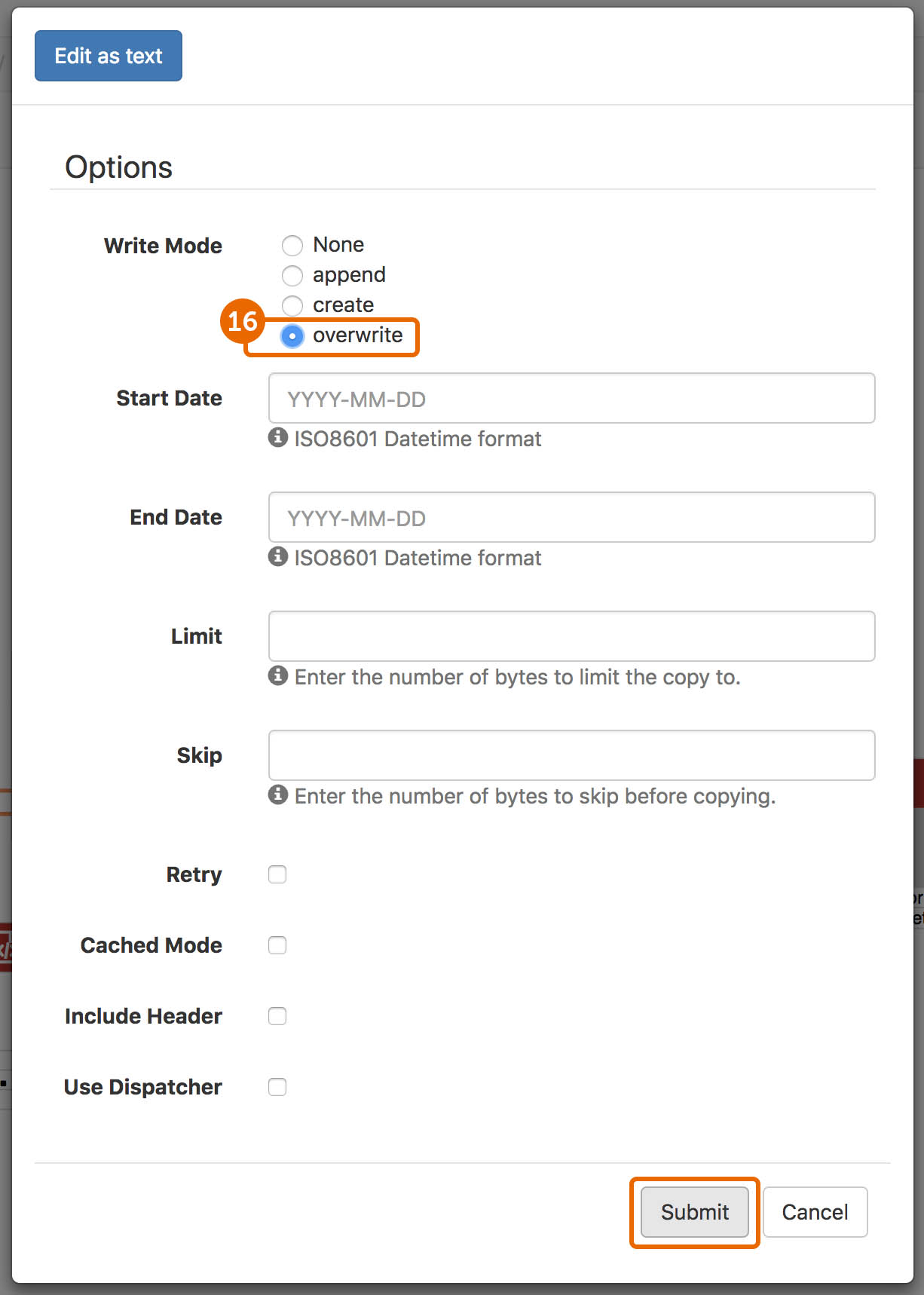This screenshot has width=924, height=1295.
Task: Click info icon under End Date field
Action: (x=278, y=556)
